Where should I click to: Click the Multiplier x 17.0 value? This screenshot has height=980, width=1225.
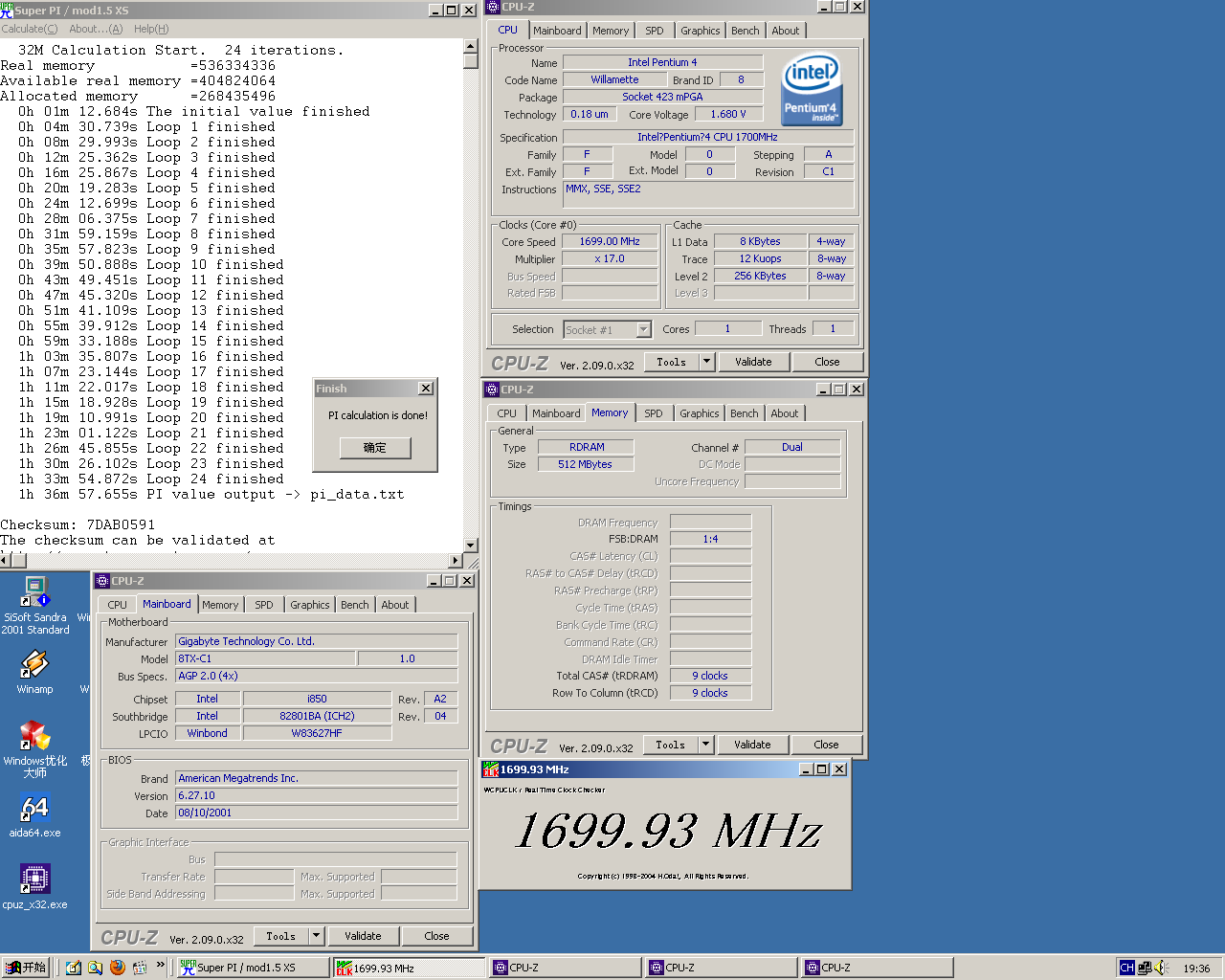tap(610, 258)
